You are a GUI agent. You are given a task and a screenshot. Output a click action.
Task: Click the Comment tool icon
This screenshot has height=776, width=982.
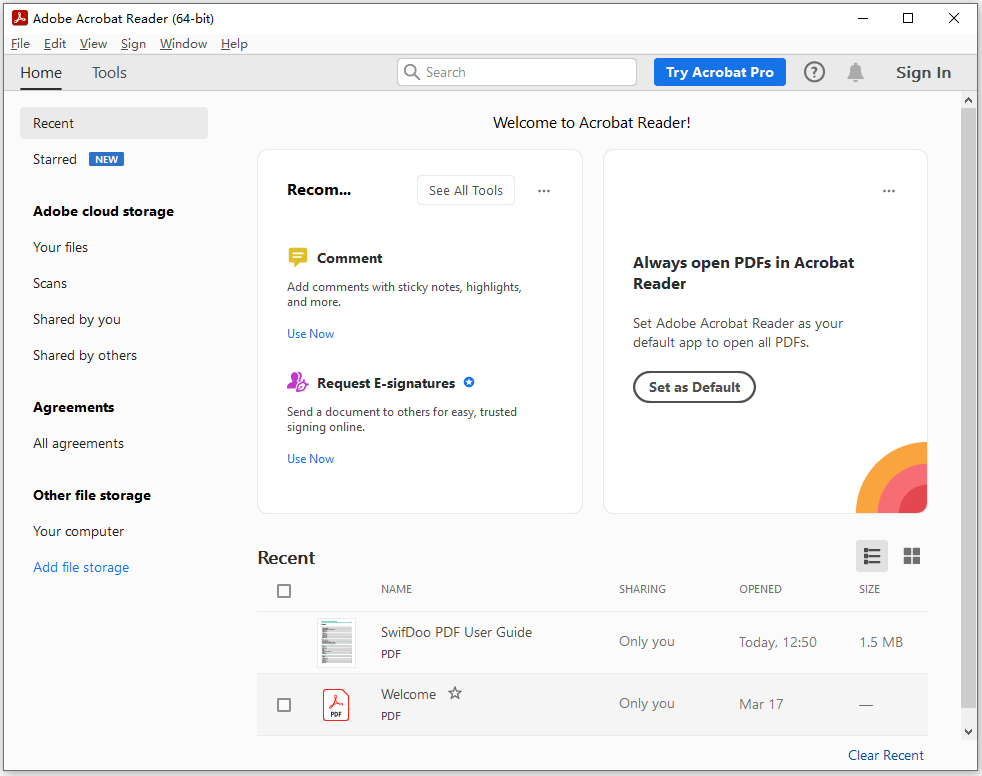[x=297, y=257]
